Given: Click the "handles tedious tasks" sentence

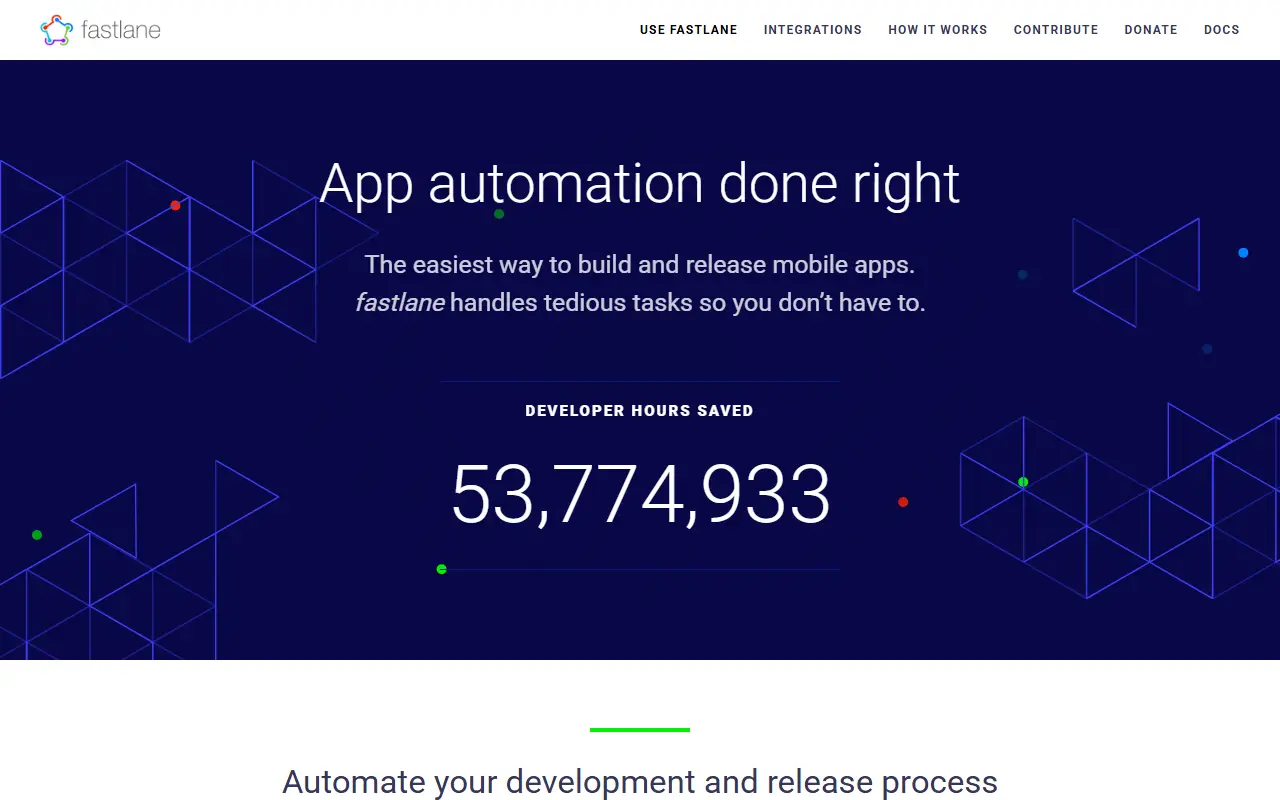Looking at the screenshot, I should coord(640,302).
